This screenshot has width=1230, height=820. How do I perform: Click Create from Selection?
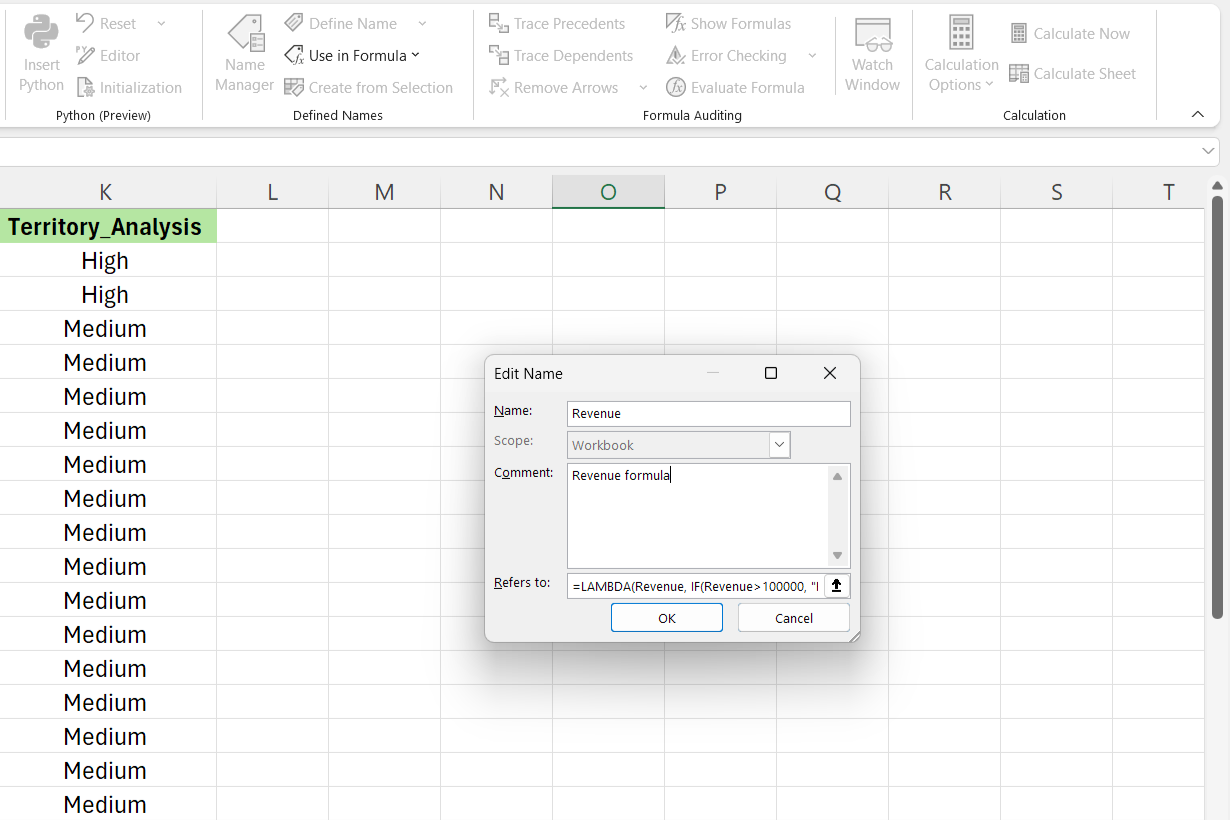368,87
